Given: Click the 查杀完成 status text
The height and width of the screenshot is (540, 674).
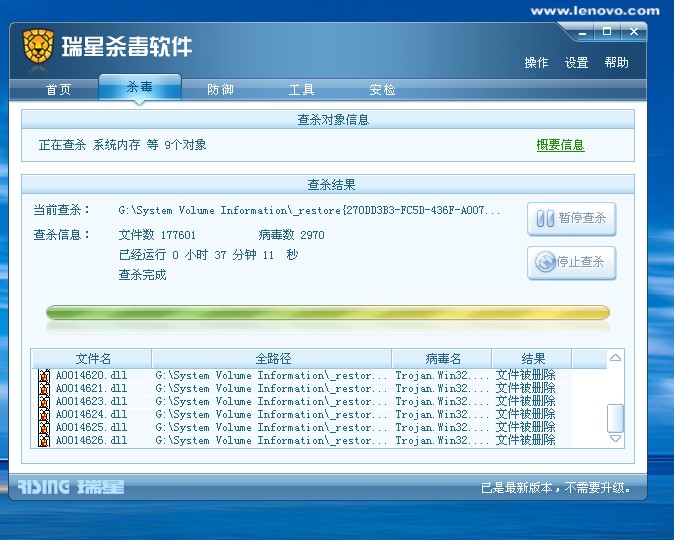Looking at the screenshot, I should (142, 275).
